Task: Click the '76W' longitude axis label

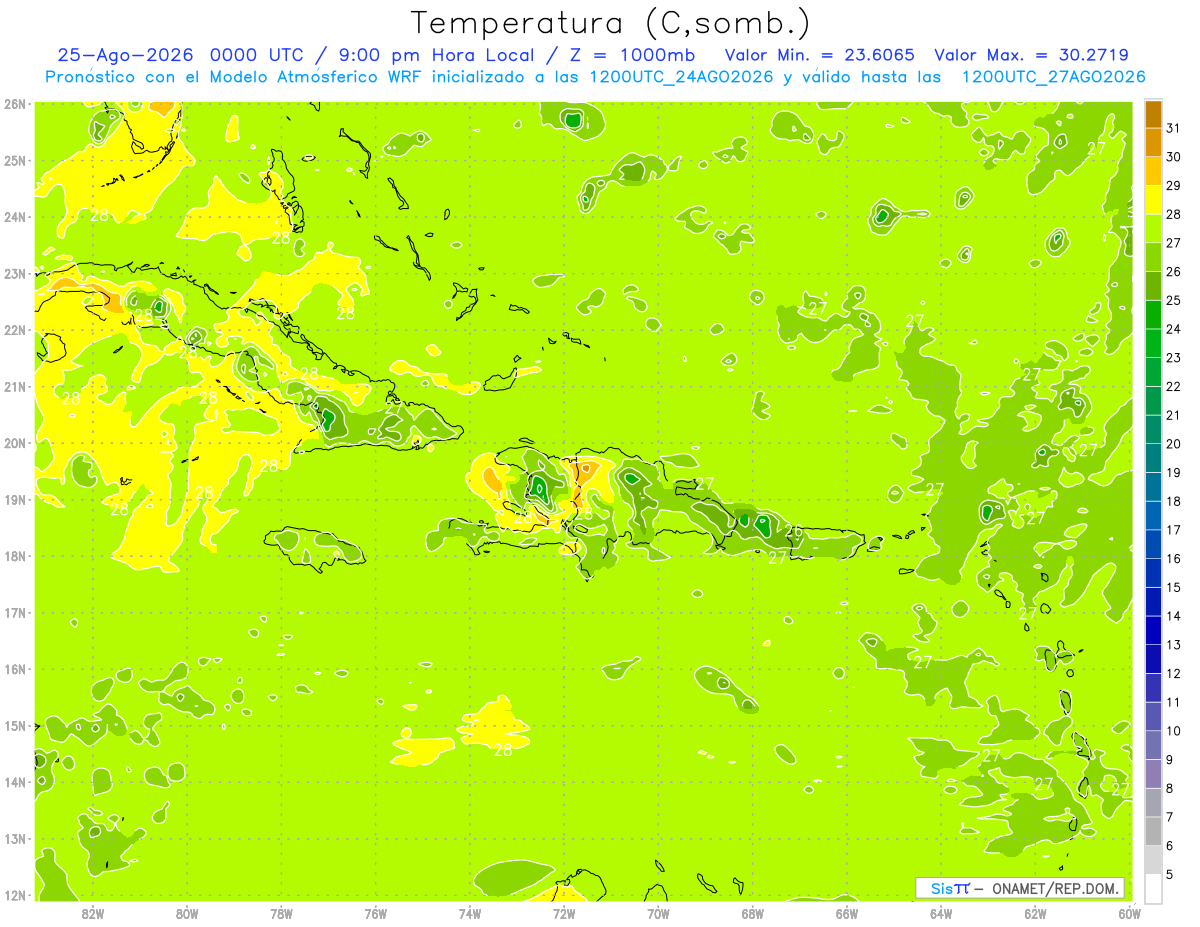Action: [376, 913]
